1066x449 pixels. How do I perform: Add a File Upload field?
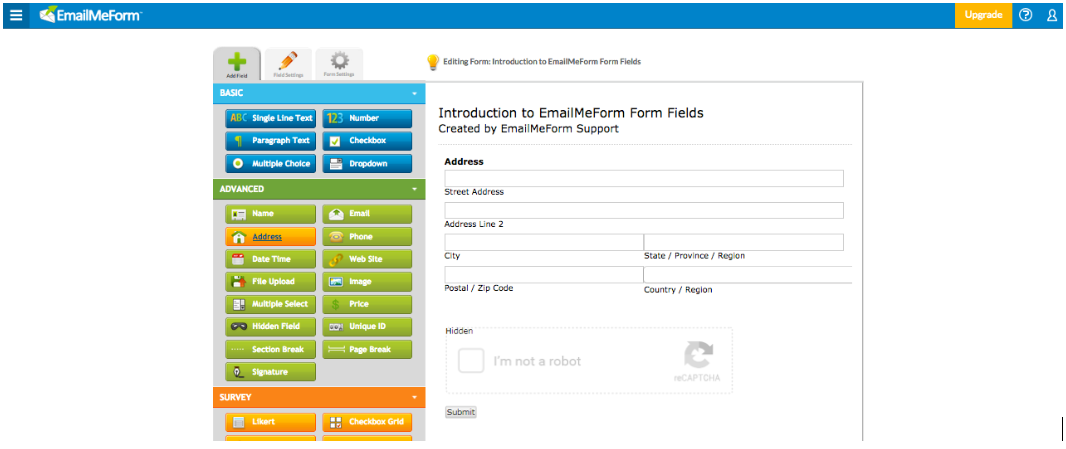[x=271, y=282]
